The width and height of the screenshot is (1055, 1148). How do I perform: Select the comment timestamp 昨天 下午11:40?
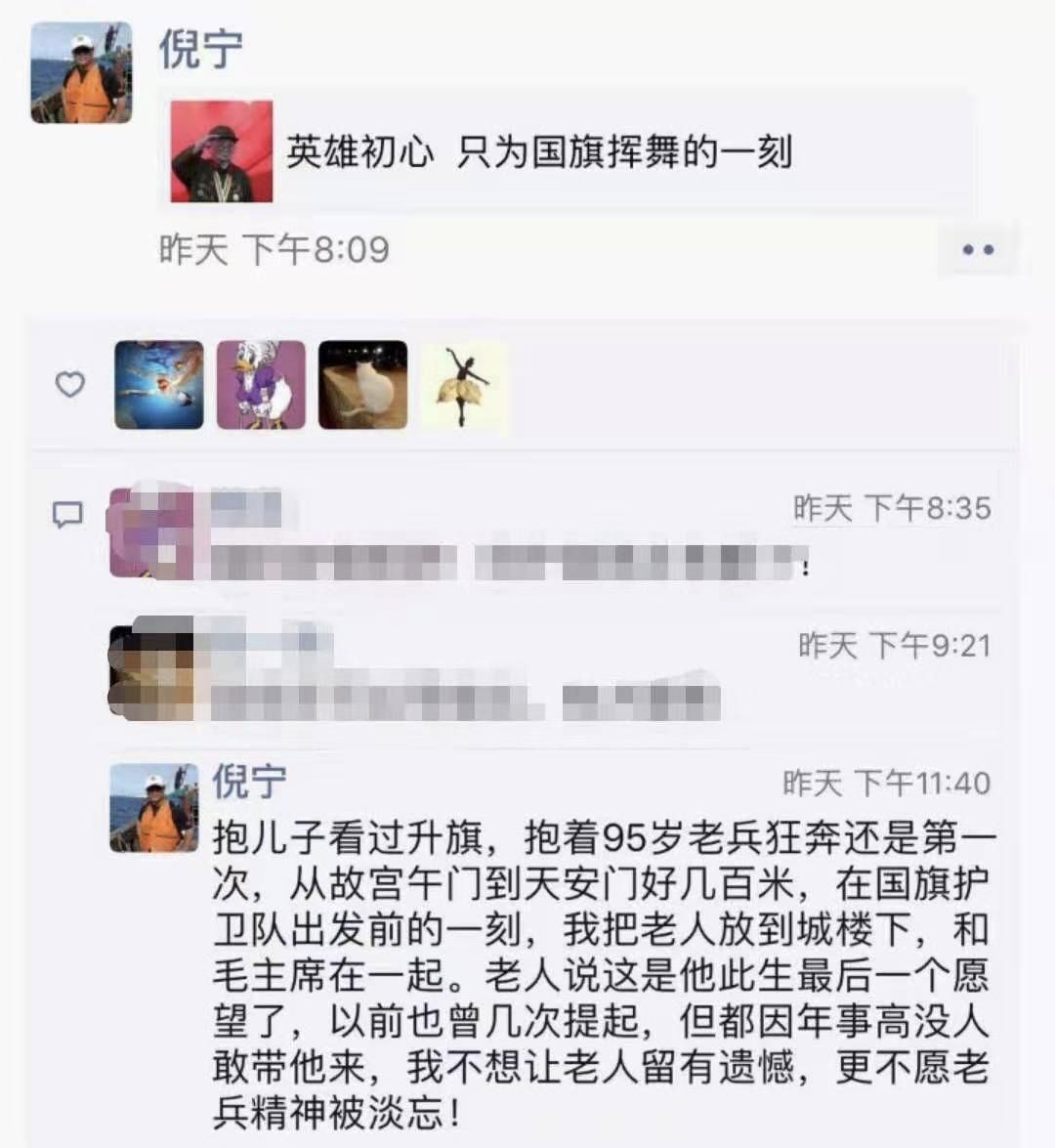[x=887, y=784]
